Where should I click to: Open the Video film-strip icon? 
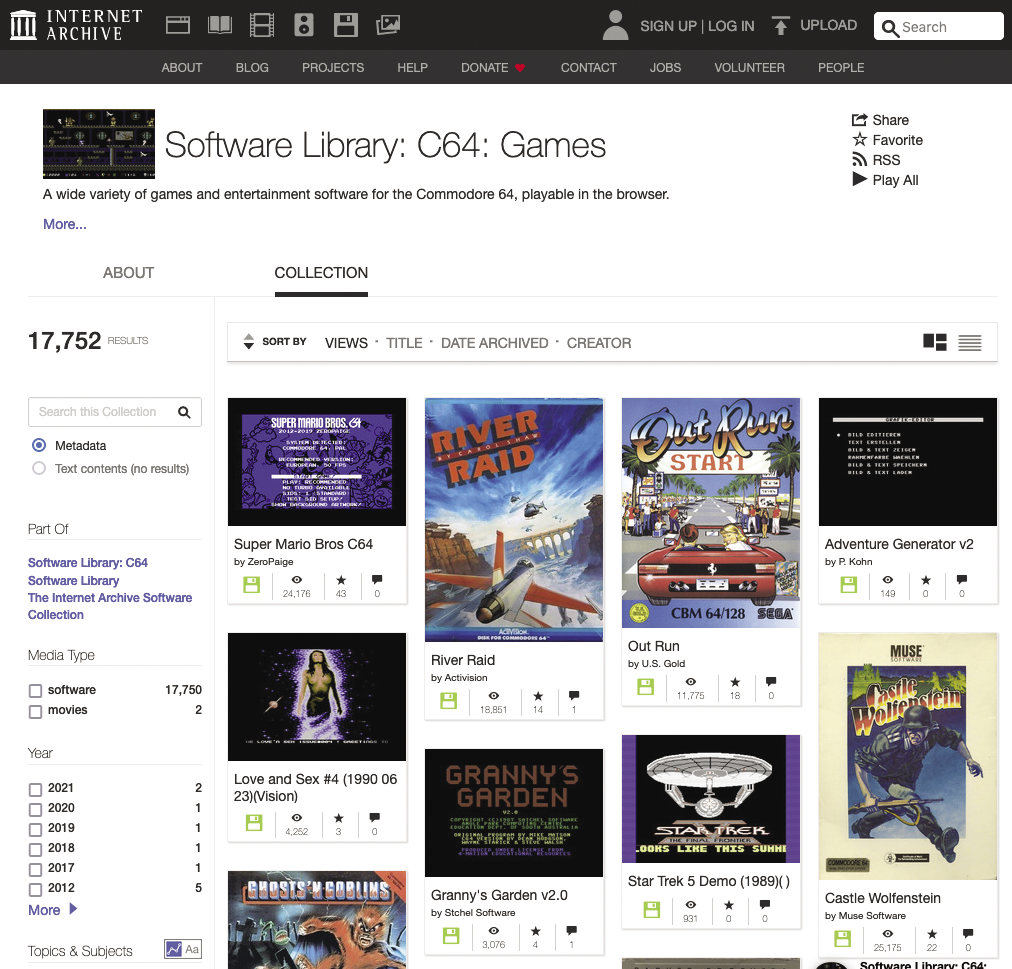[x=261, y=25]
